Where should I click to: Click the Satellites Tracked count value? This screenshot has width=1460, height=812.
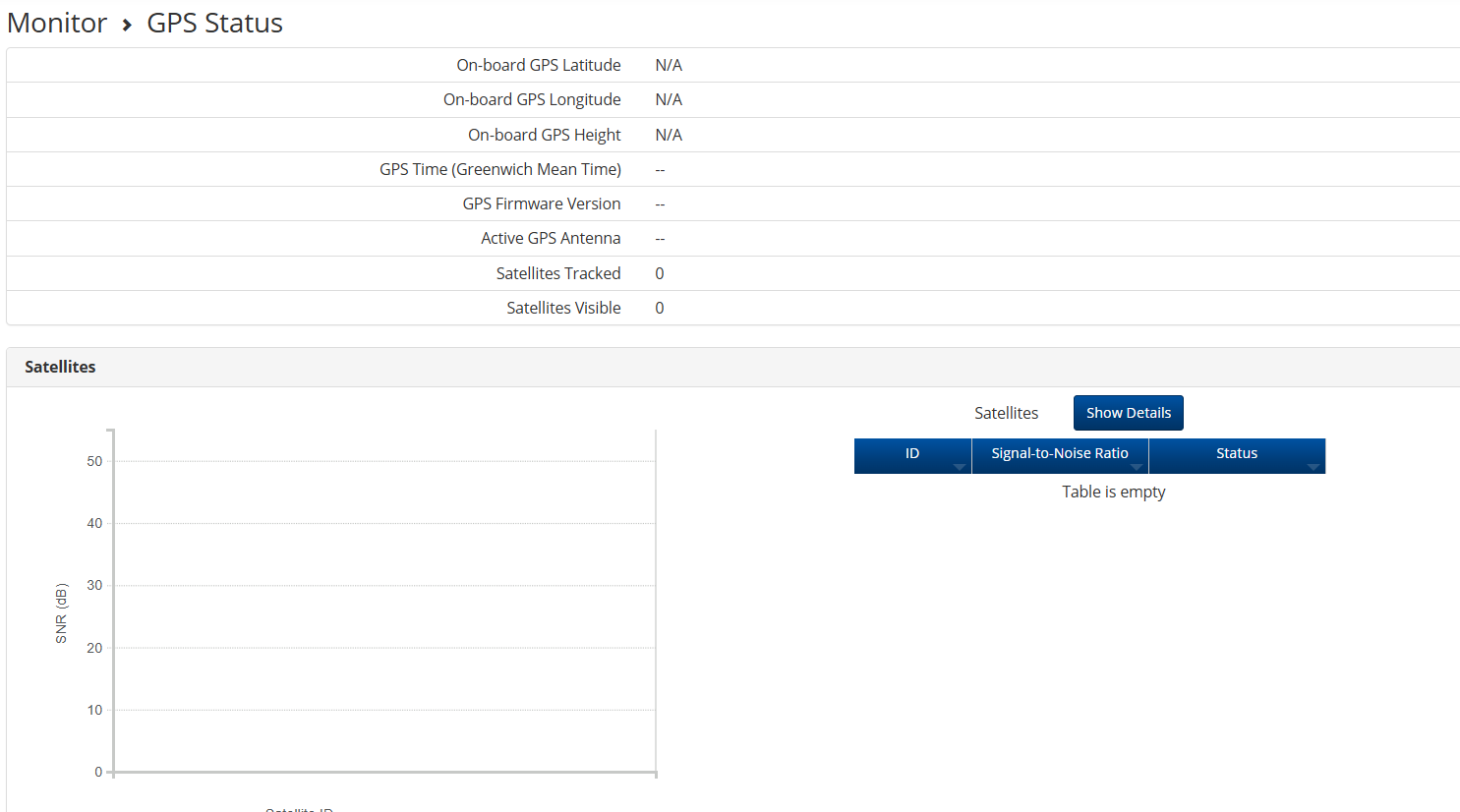point(660,273)
